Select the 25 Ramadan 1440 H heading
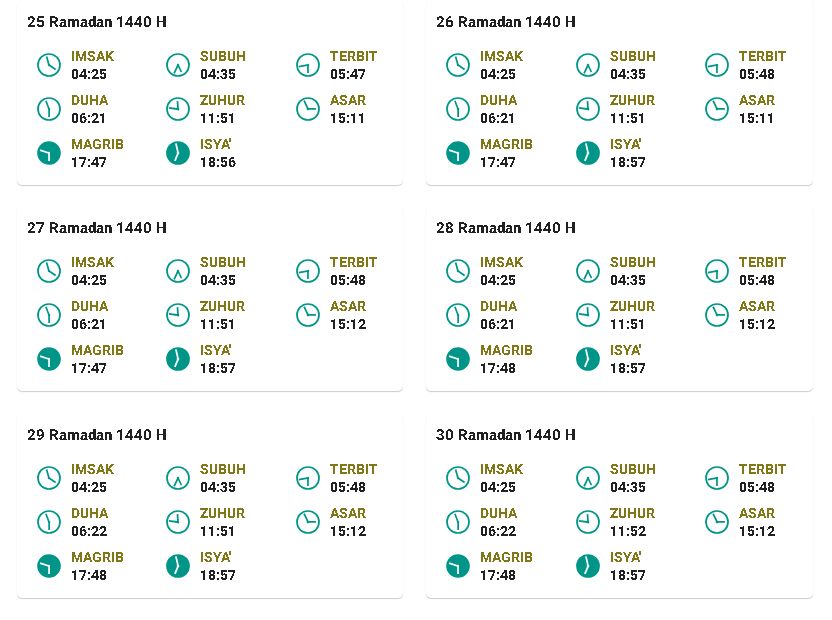 click(x=97, y=22)
